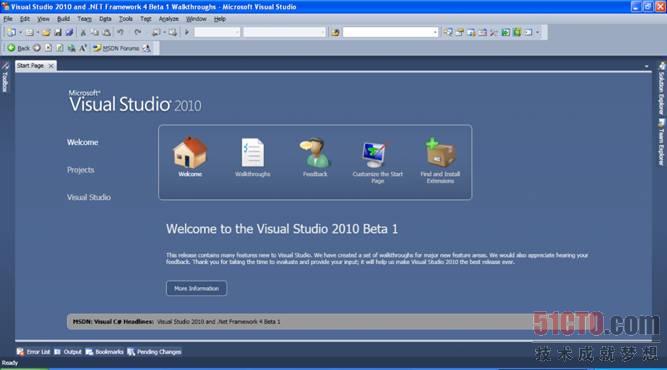Click the green Start Page toolbar icon
Screen dimensions: 667x370
pos(505,32)
